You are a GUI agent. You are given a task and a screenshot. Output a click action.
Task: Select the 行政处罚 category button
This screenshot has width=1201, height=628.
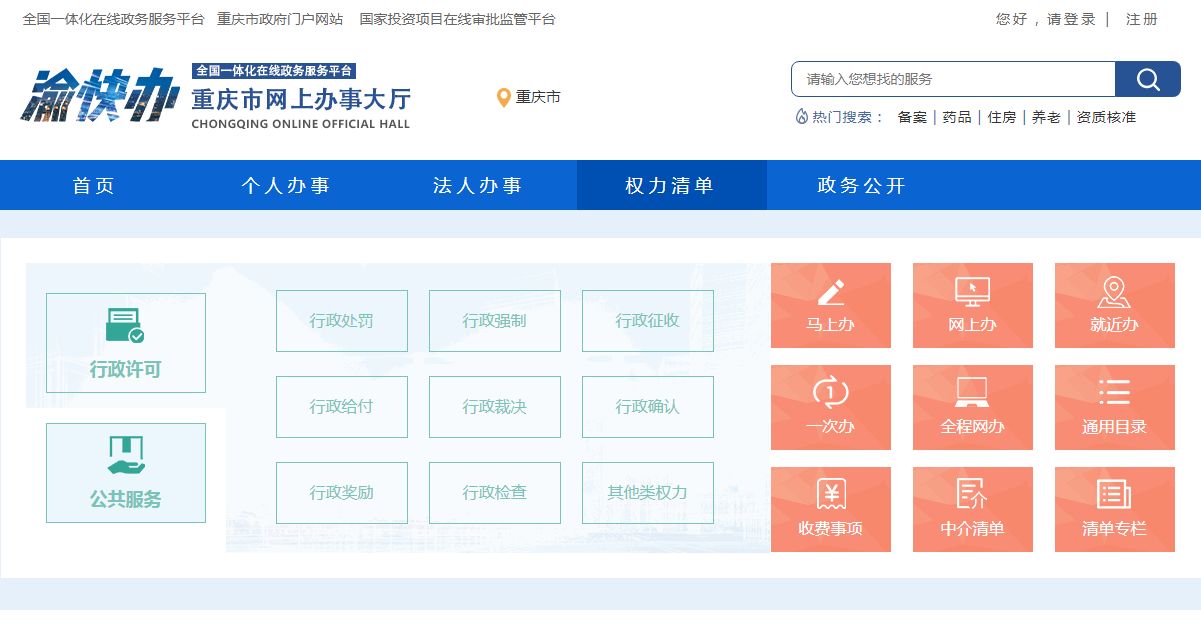[341, 321]
